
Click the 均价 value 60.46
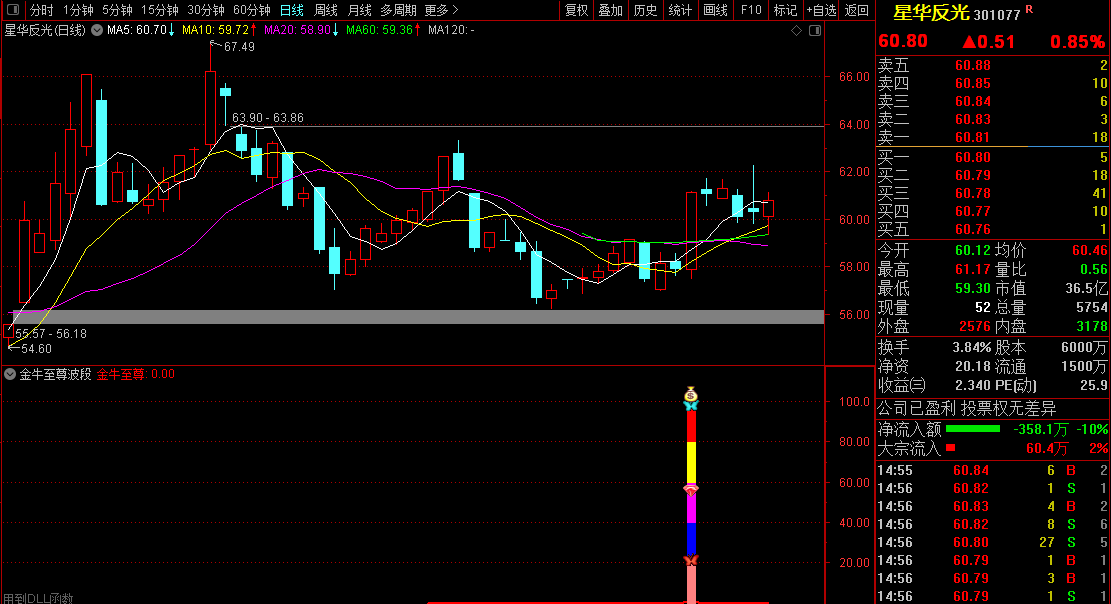[1089, 250]
